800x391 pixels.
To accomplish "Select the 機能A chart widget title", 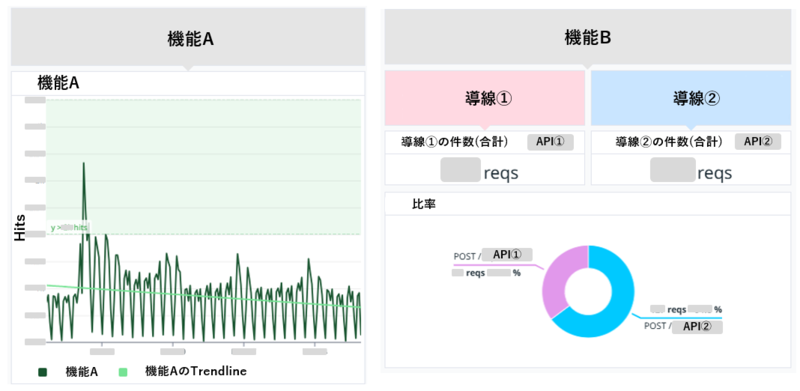I will pos(58,83).
